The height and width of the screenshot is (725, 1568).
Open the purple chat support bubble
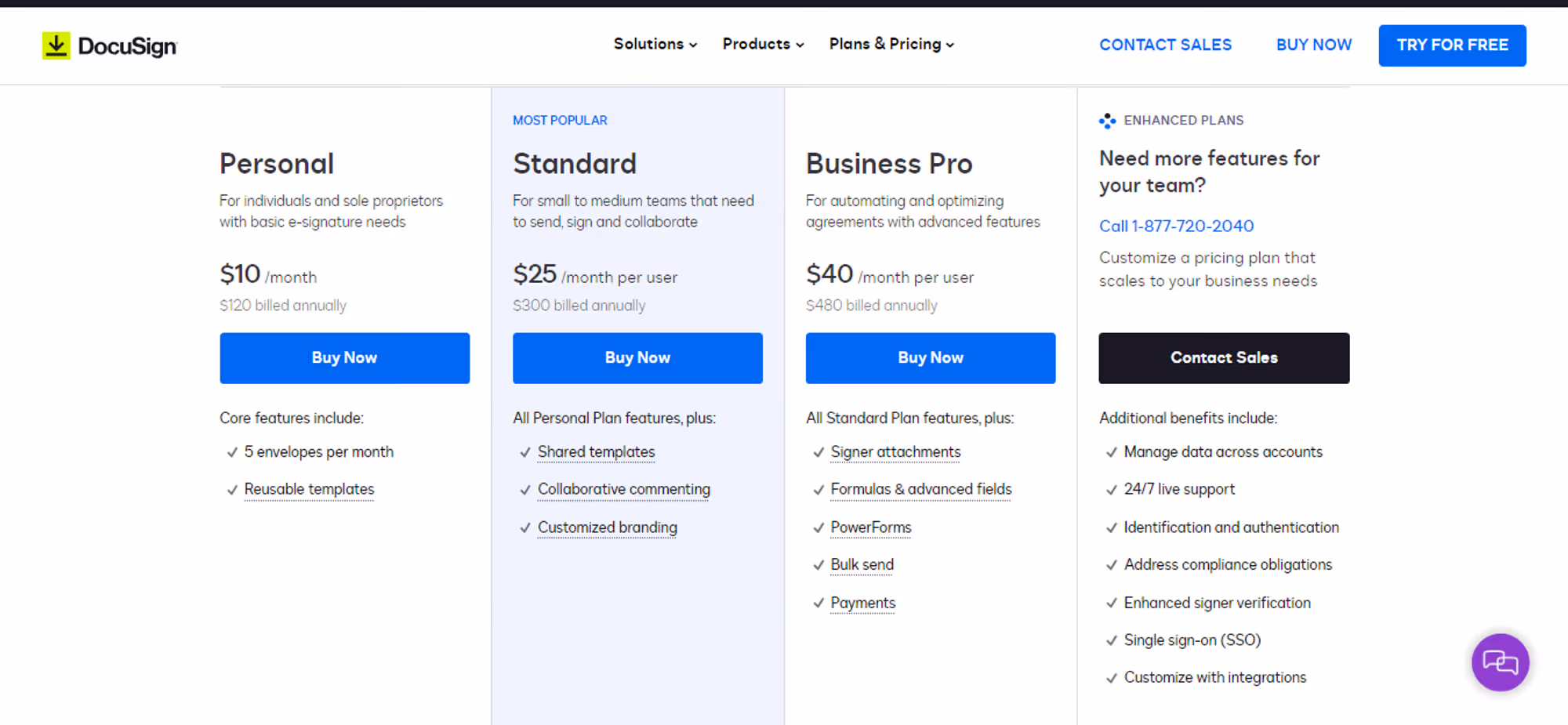(x=1500, y=662)
